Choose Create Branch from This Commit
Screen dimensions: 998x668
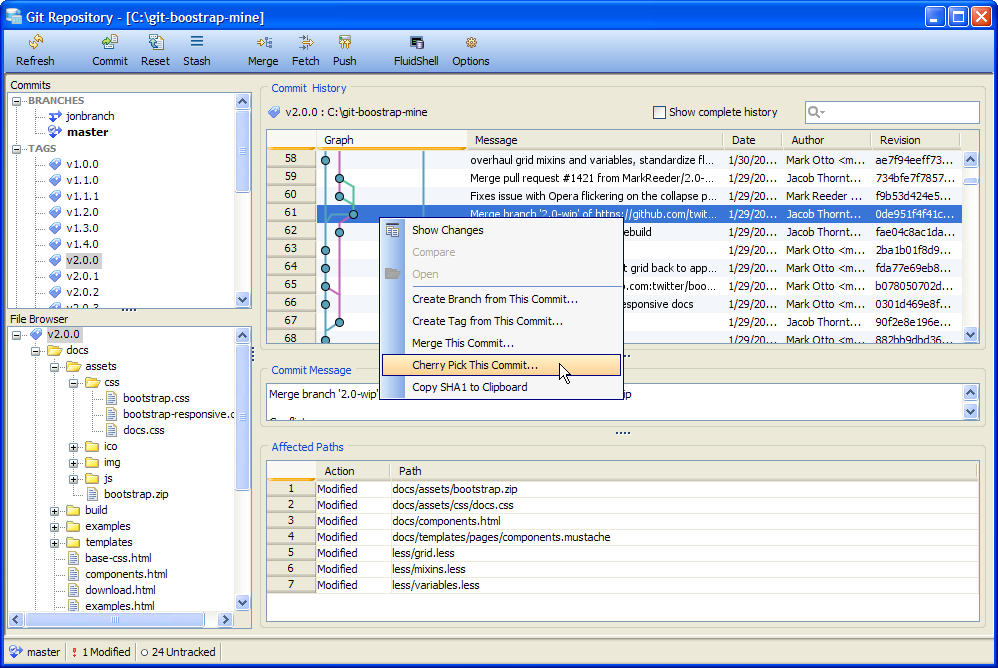click(501, 299)
